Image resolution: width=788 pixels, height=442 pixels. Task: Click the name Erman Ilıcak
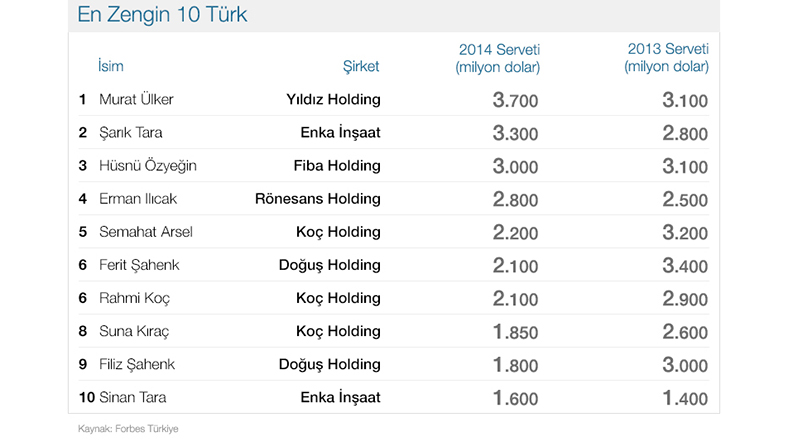(138, 199)
